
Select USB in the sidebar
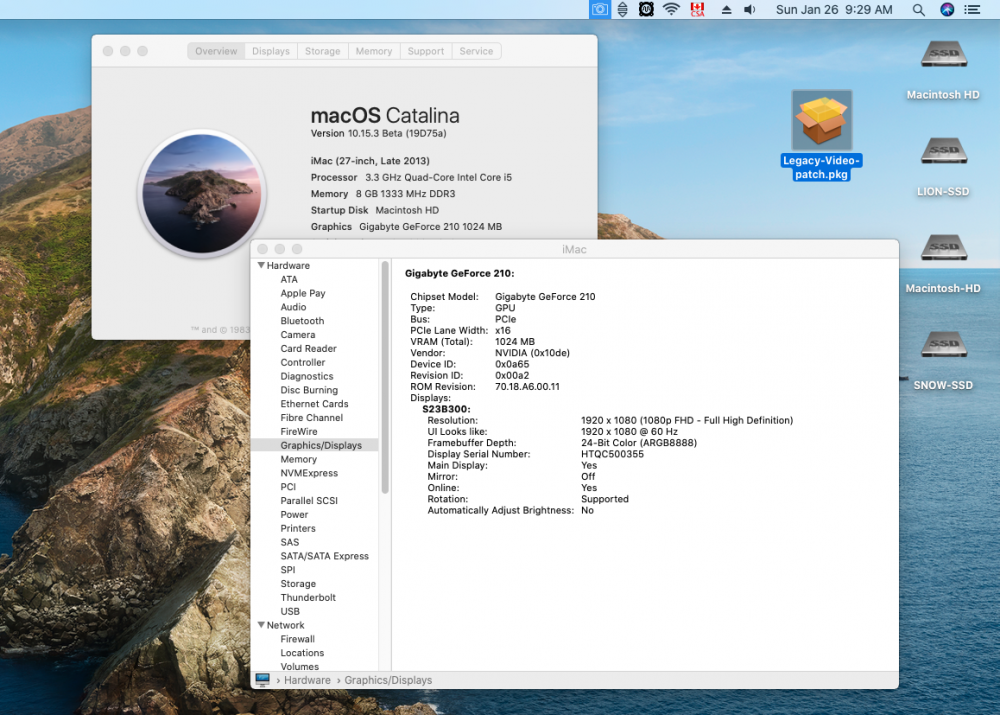(290, 611)
